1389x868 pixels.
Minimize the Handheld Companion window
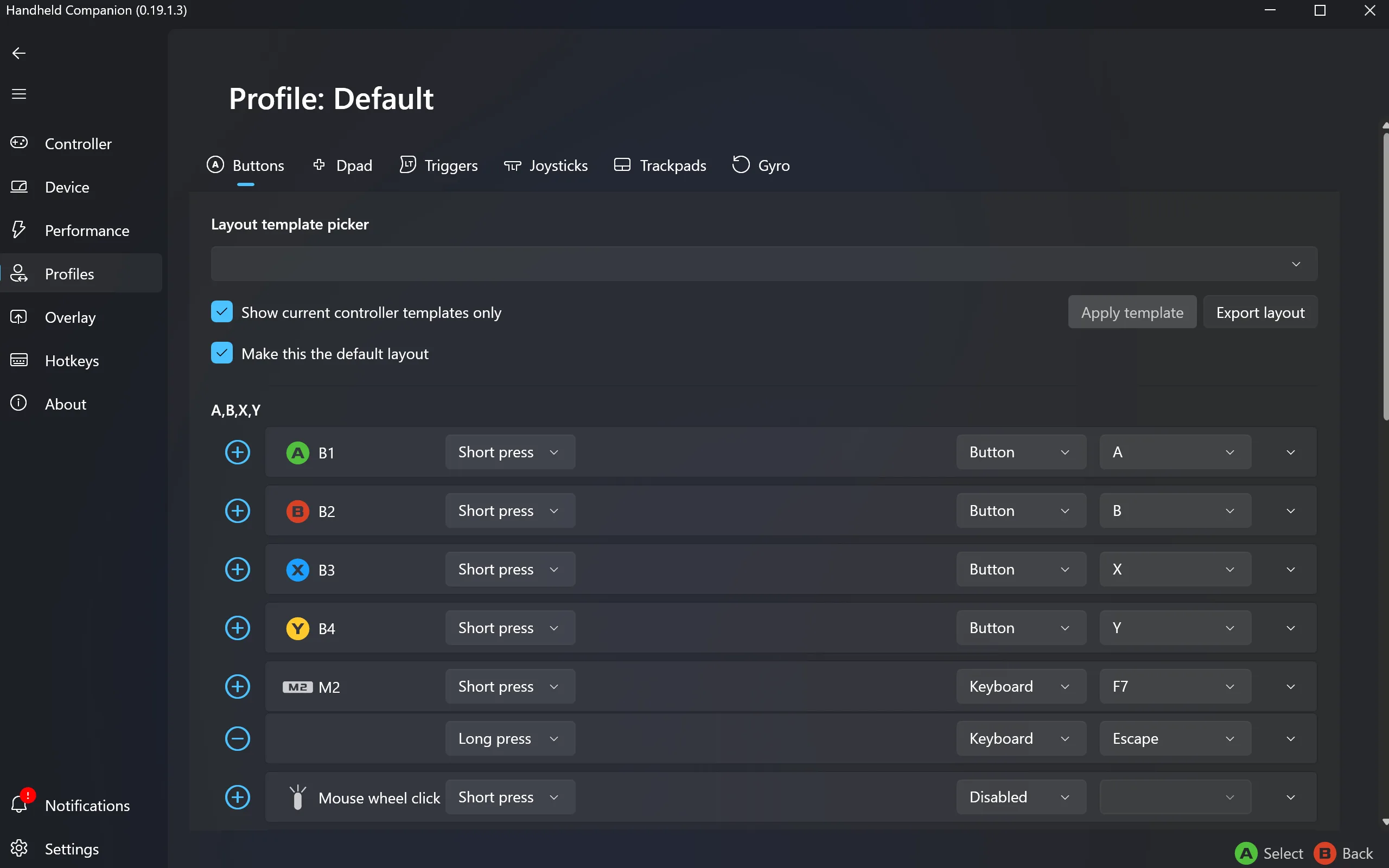(x=1270, y=10)
